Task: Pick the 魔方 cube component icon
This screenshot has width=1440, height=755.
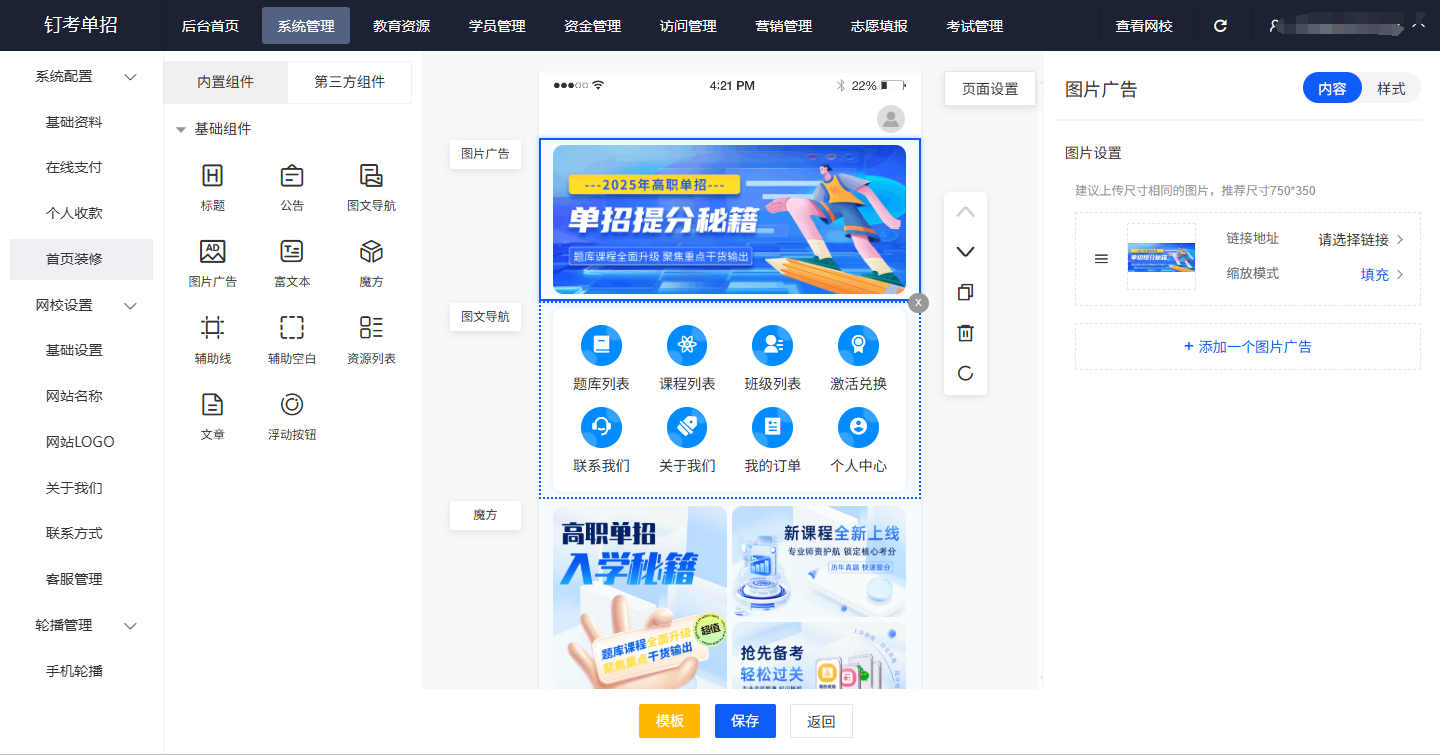Action: 371,251
